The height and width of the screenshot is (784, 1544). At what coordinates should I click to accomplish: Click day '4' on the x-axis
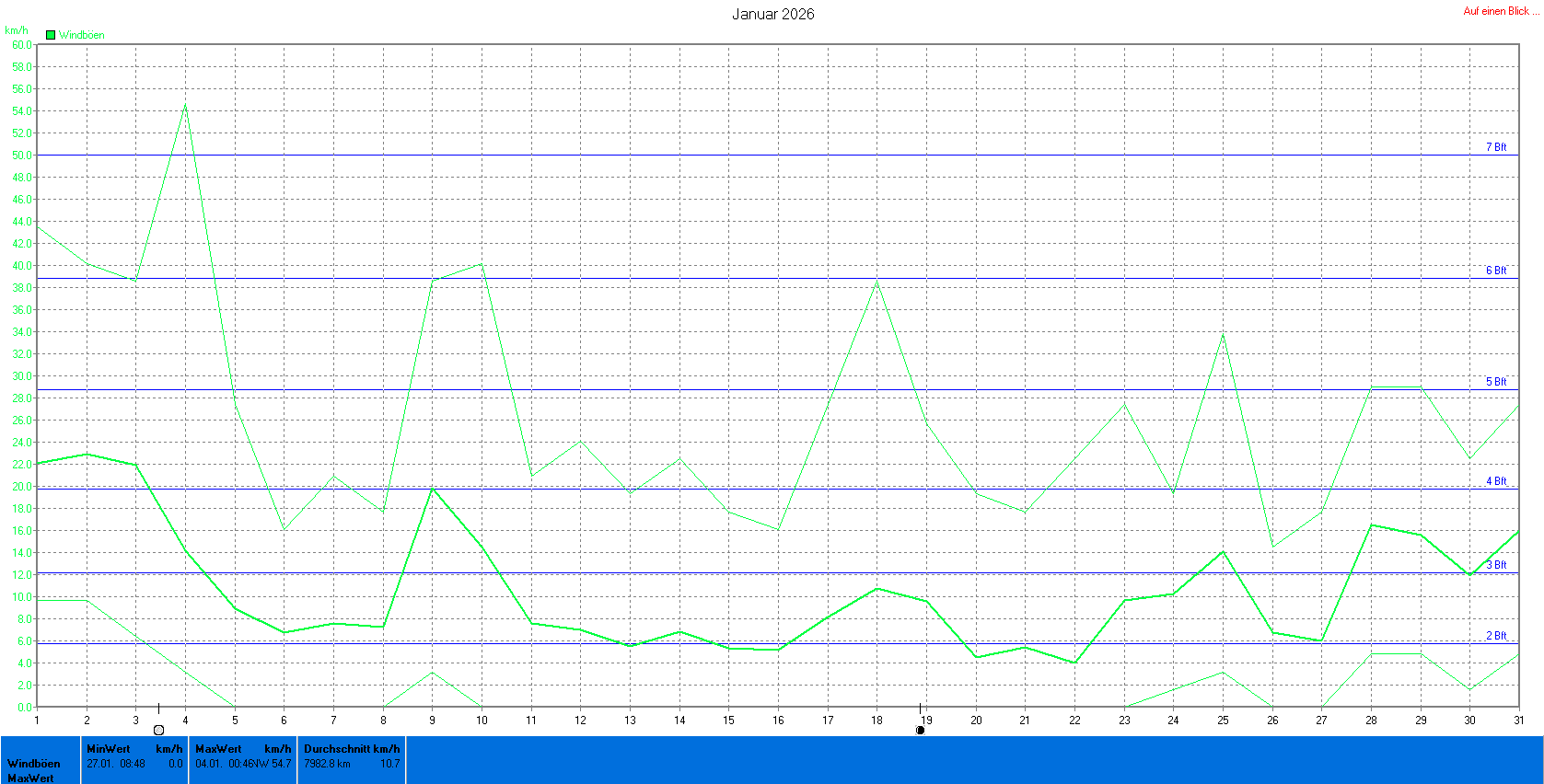(185, 721)
